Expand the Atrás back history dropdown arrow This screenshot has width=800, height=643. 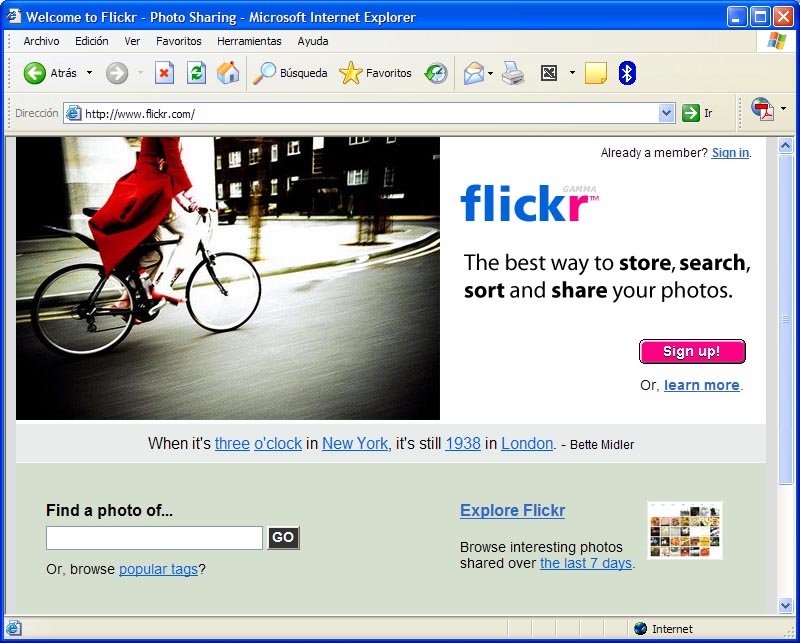[89, 73]
